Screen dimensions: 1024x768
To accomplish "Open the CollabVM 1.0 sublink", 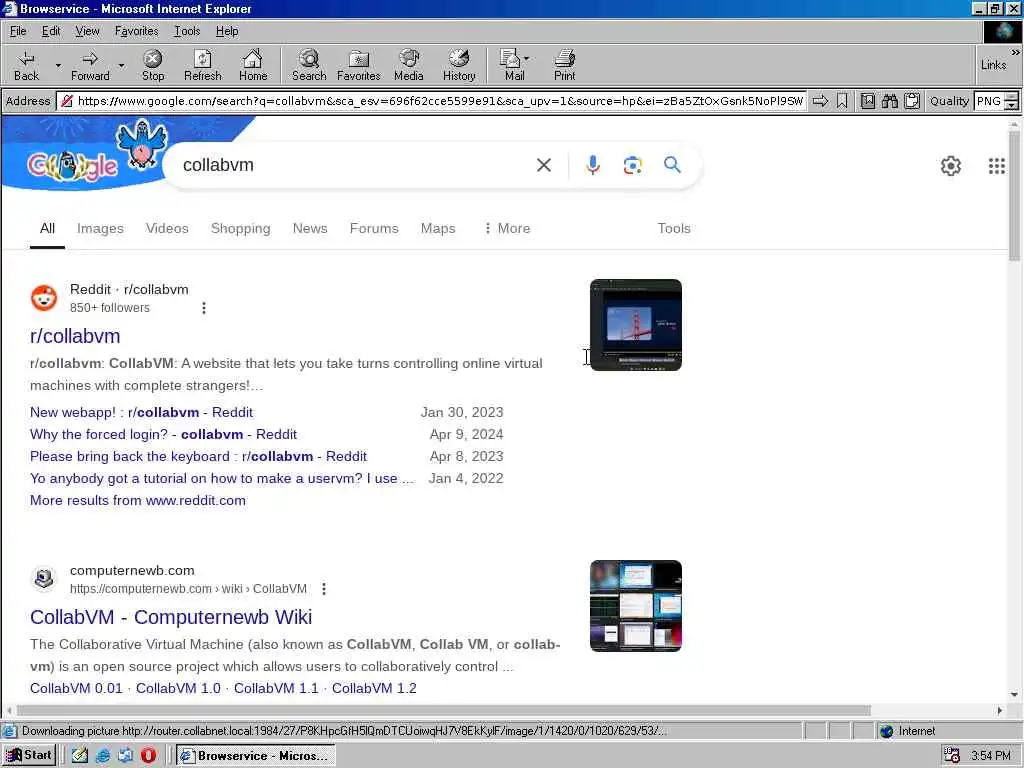I will click(x=178, y=688).
